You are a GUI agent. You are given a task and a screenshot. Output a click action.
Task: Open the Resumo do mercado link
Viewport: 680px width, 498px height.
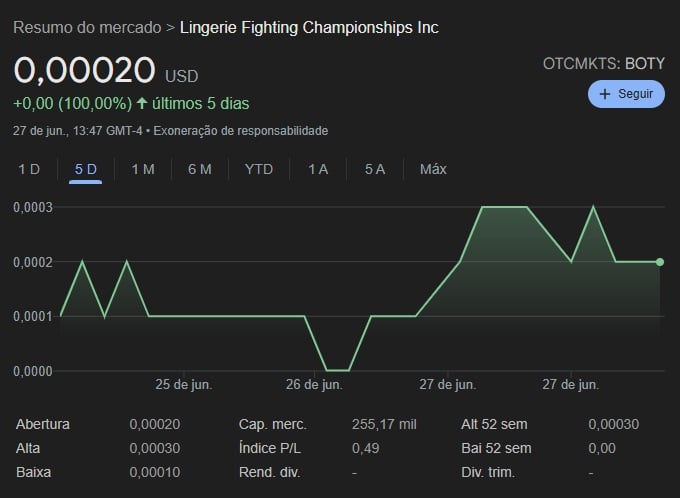click(x=87, y=27)
